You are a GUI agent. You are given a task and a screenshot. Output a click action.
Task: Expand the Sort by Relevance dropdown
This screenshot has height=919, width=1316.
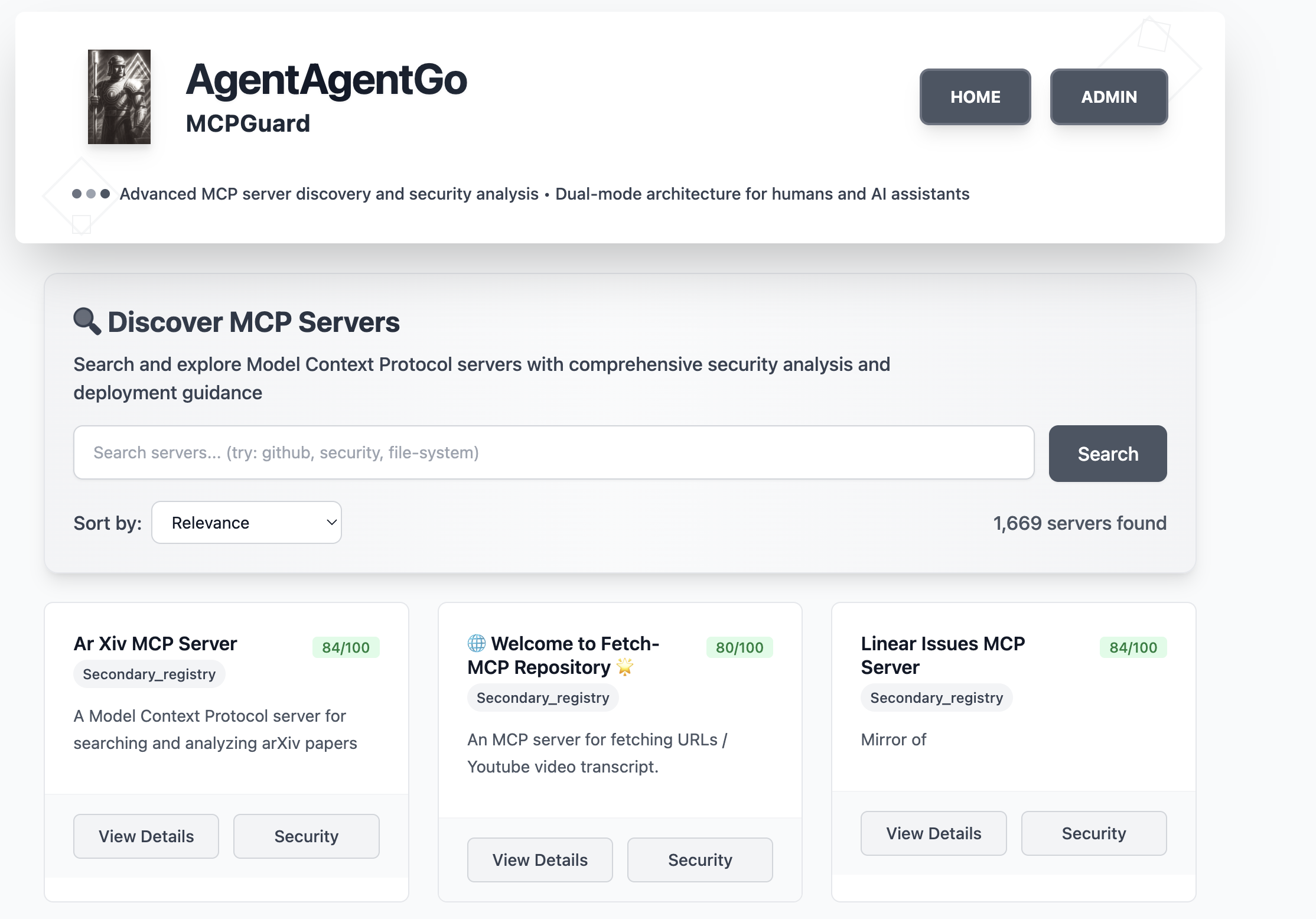[246, 523]
